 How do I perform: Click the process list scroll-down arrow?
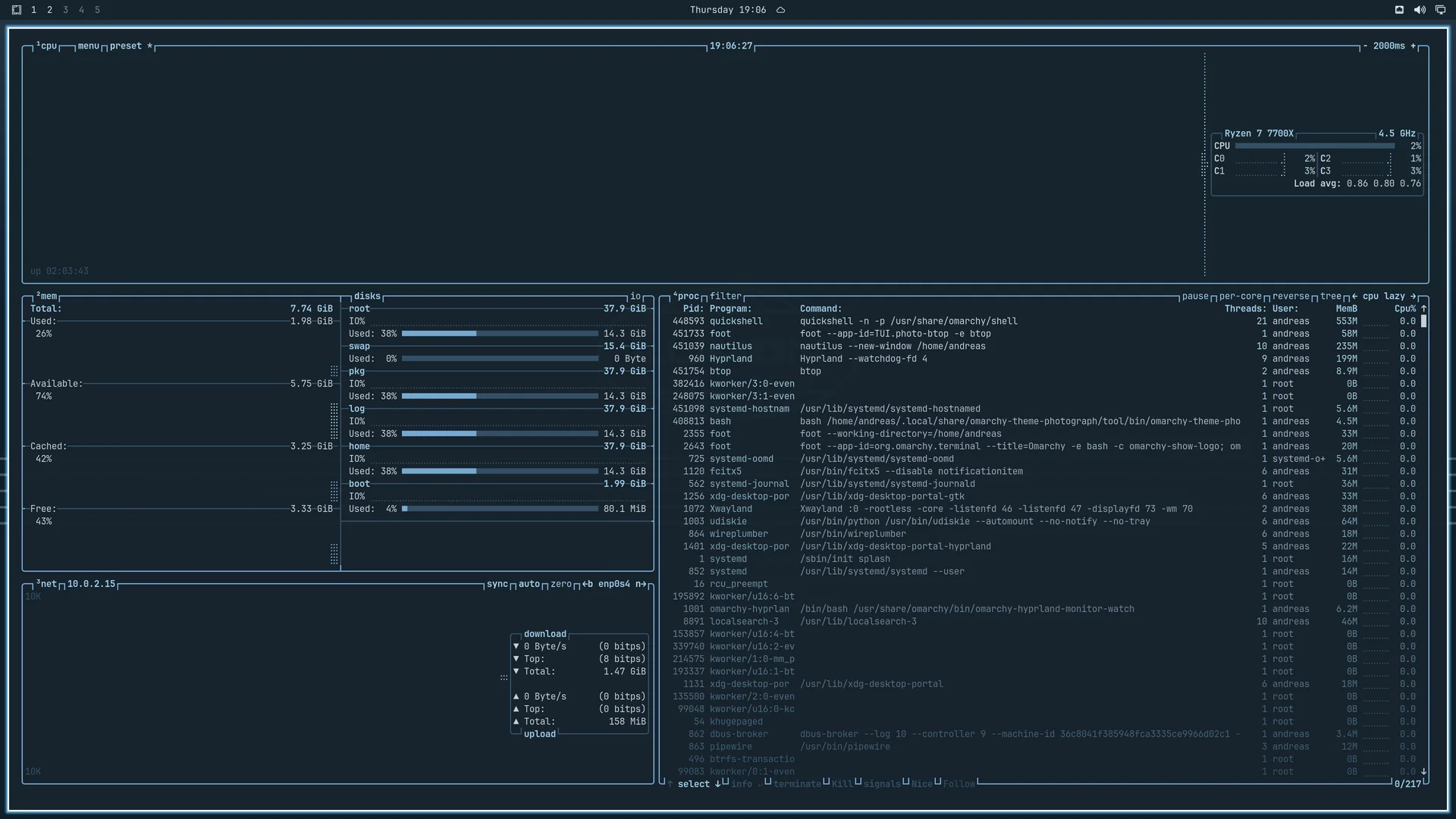point(1423,771)
